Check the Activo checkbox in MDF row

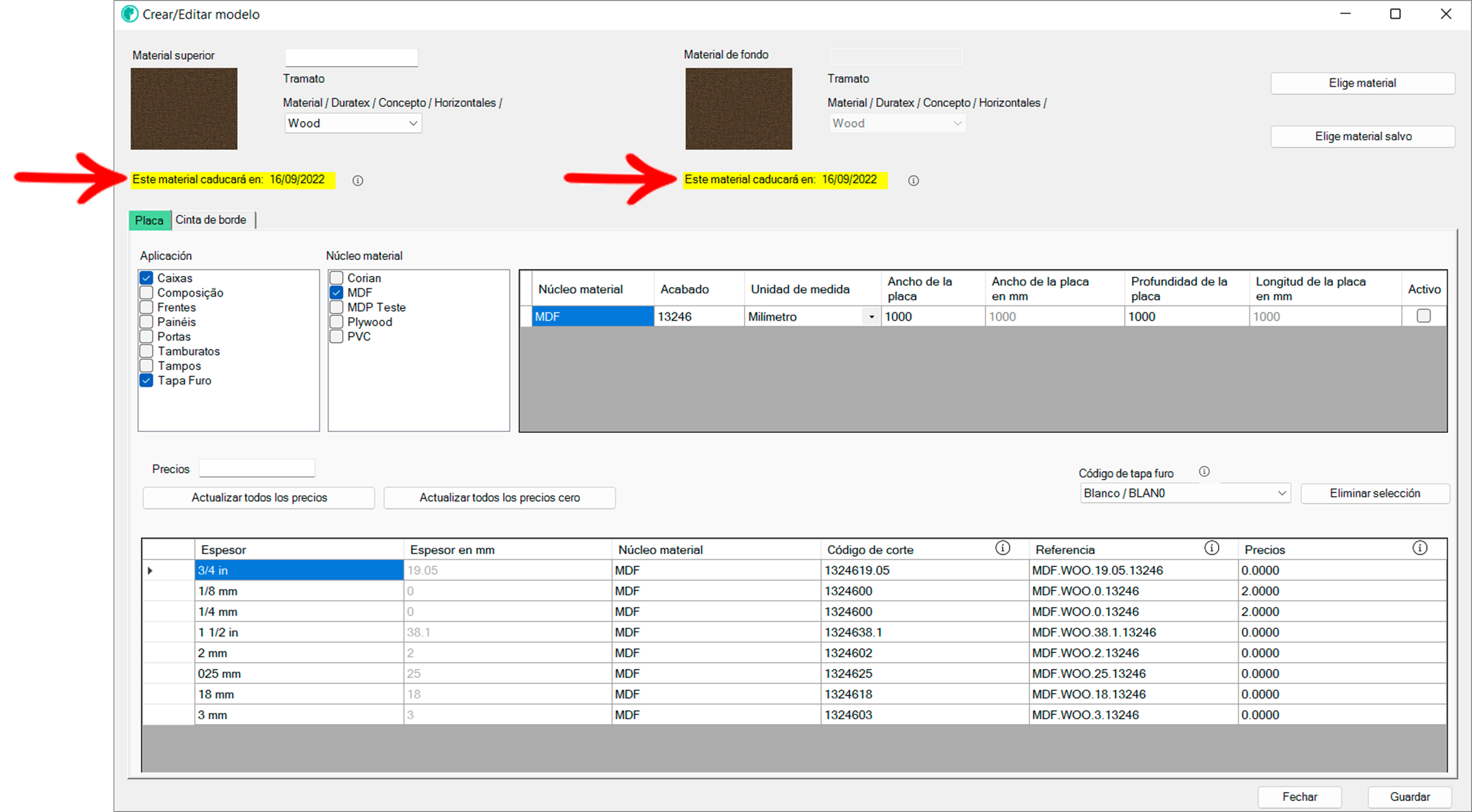click(1424, 316)
